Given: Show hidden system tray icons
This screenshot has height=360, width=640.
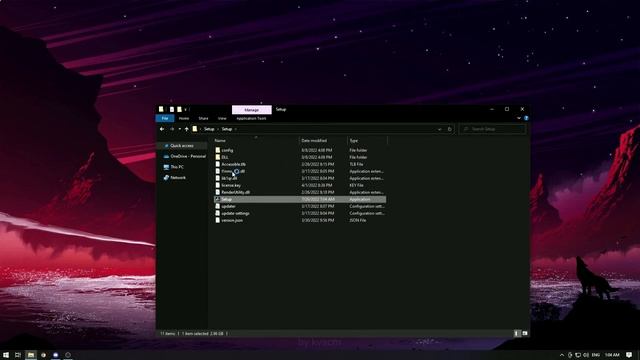Looking at the screenshot, I should tap(562, 355).
